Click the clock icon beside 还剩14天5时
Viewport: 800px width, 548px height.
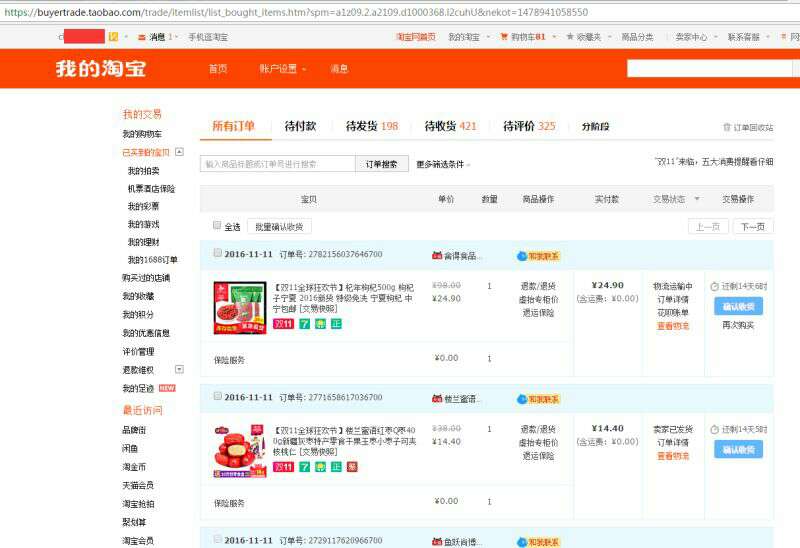[715, 430]
